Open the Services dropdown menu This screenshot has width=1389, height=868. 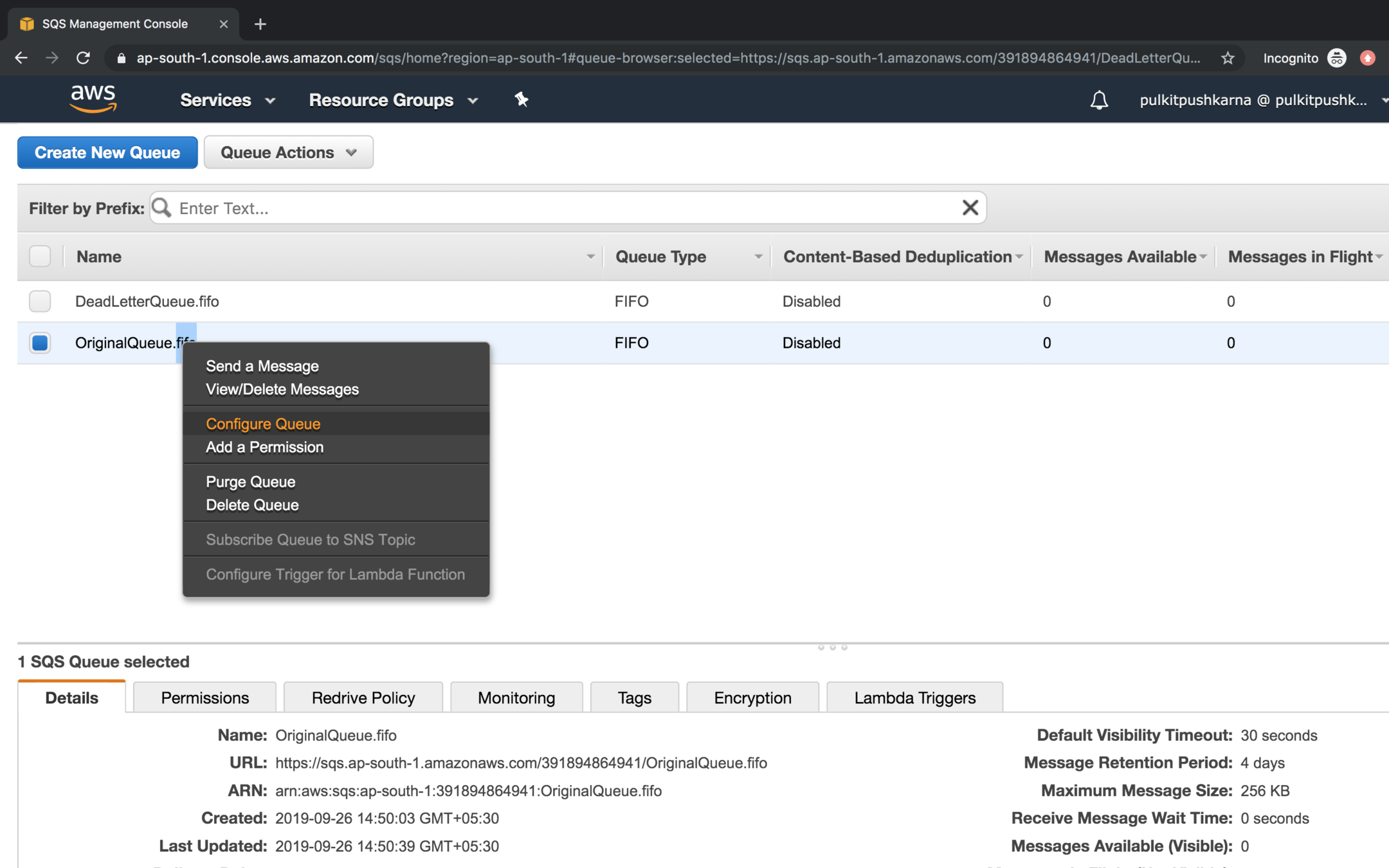227,100
